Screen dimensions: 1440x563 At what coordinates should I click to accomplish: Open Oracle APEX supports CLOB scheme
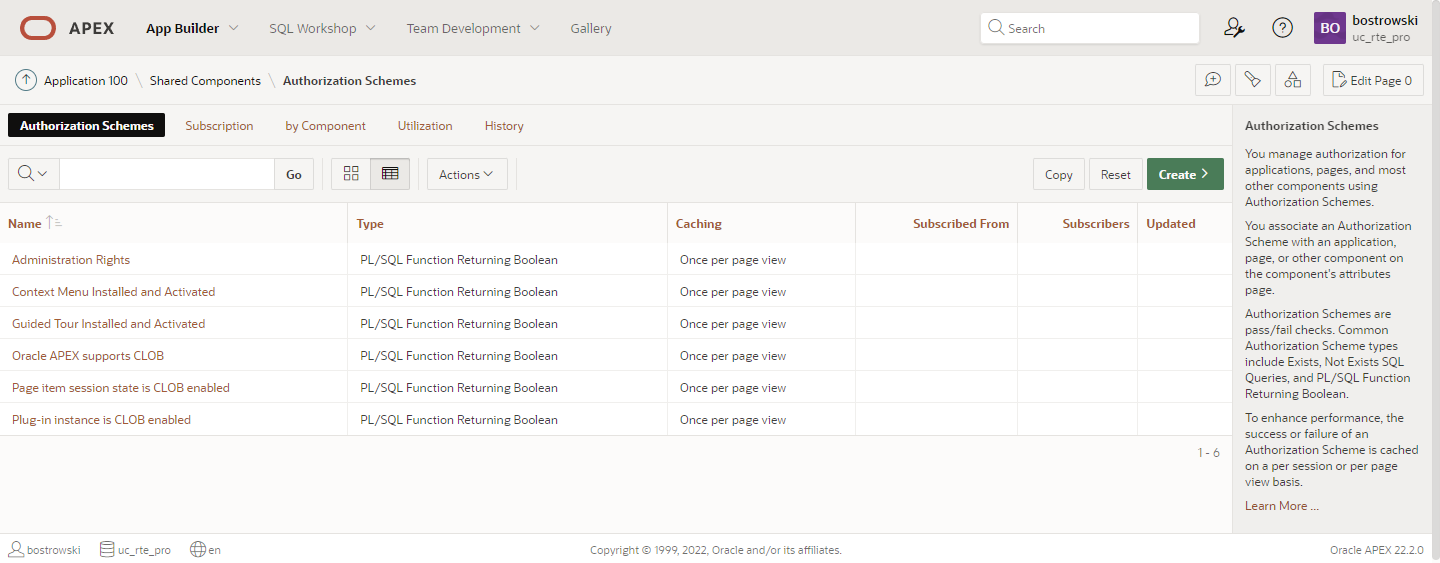coord(88,356)
